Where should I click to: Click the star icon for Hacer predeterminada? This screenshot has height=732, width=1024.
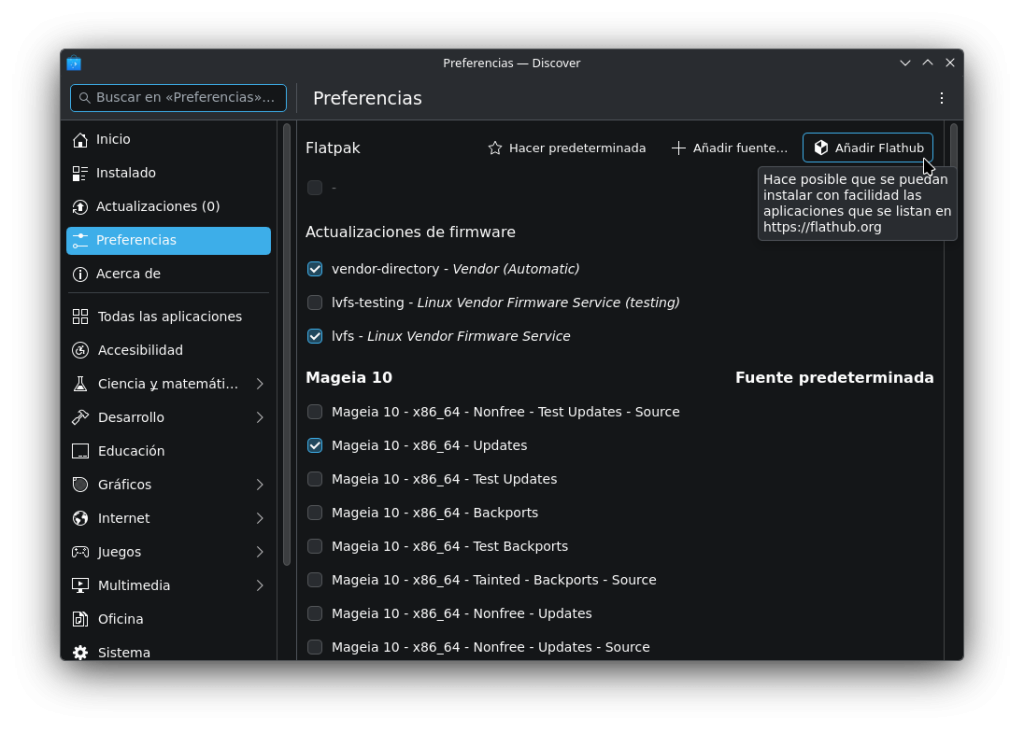tap(495, 148)
